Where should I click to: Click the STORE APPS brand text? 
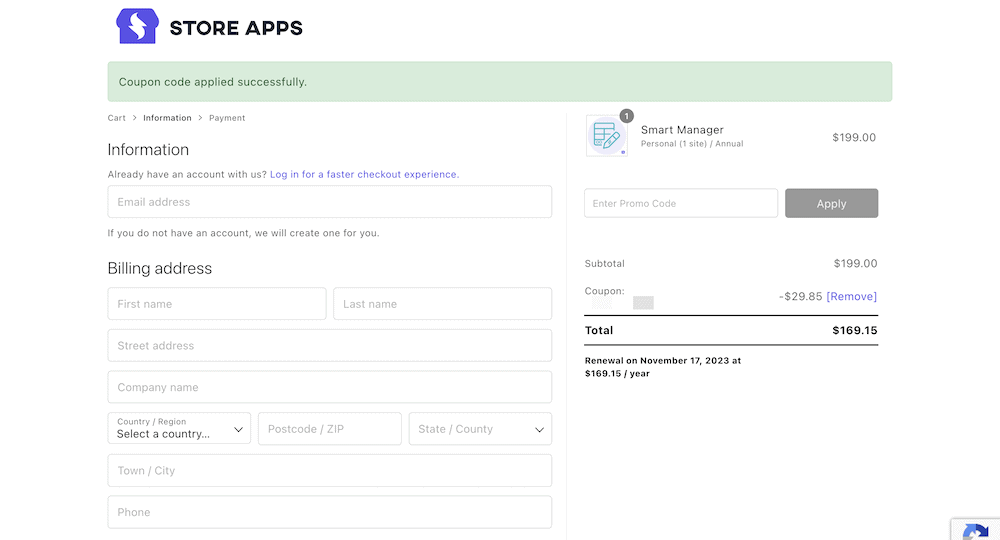236,28
